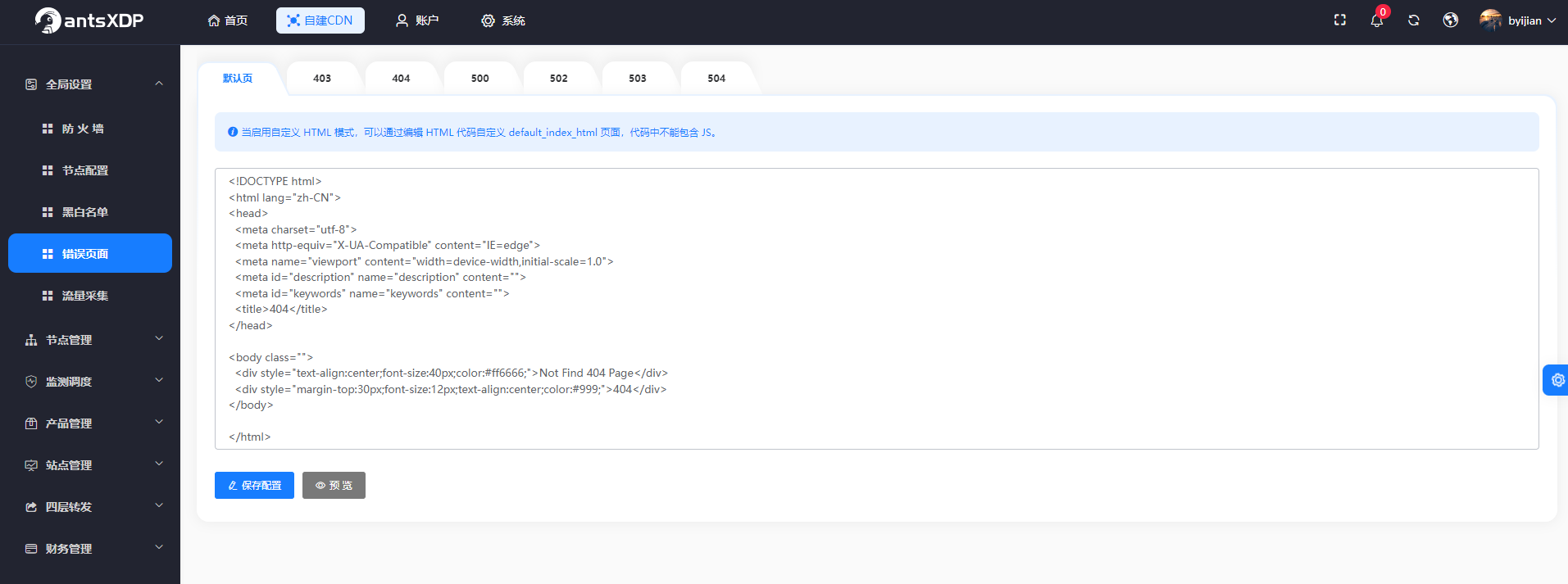Open the language globe icon
Screen dimensions: 1568x584
1451,20
